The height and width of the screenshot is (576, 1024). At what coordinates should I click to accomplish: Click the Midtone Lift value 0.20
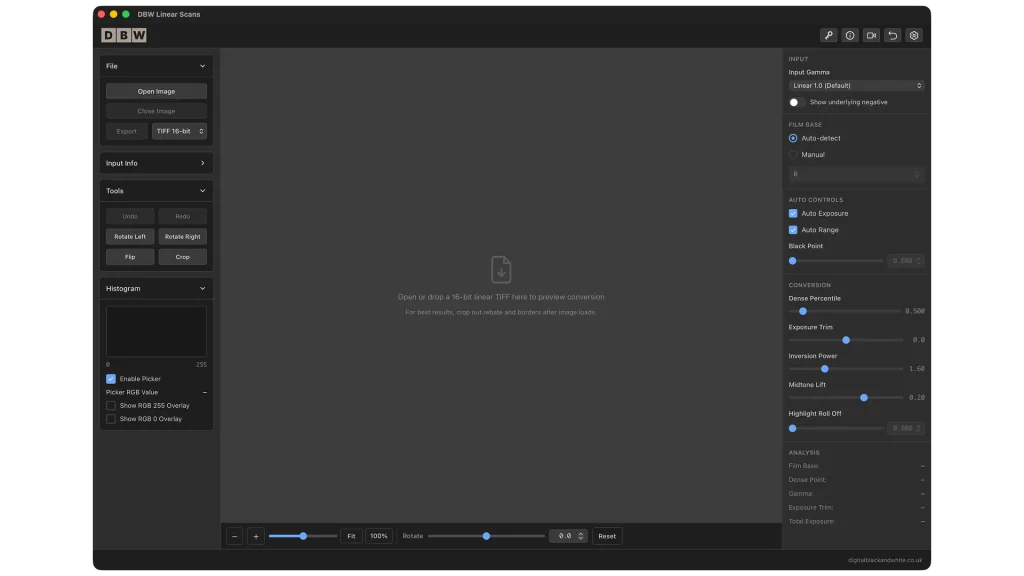point(916,398)
